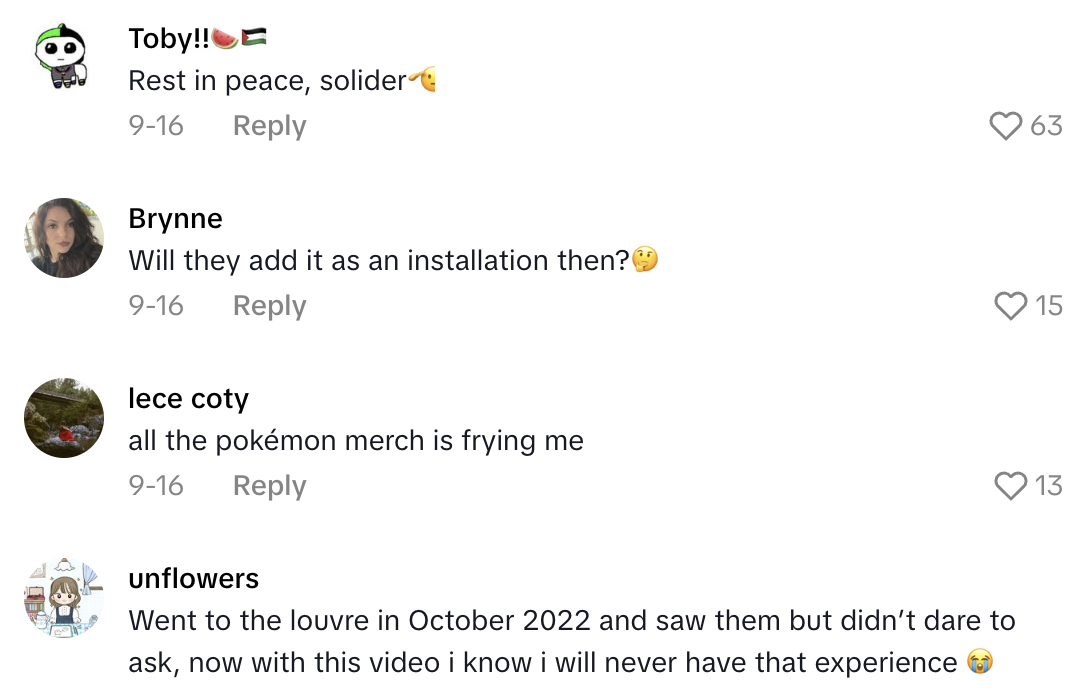Like lece coty's pokémon merch comment
This screenshot has width=1082, height=692.
coord(1008,485)
